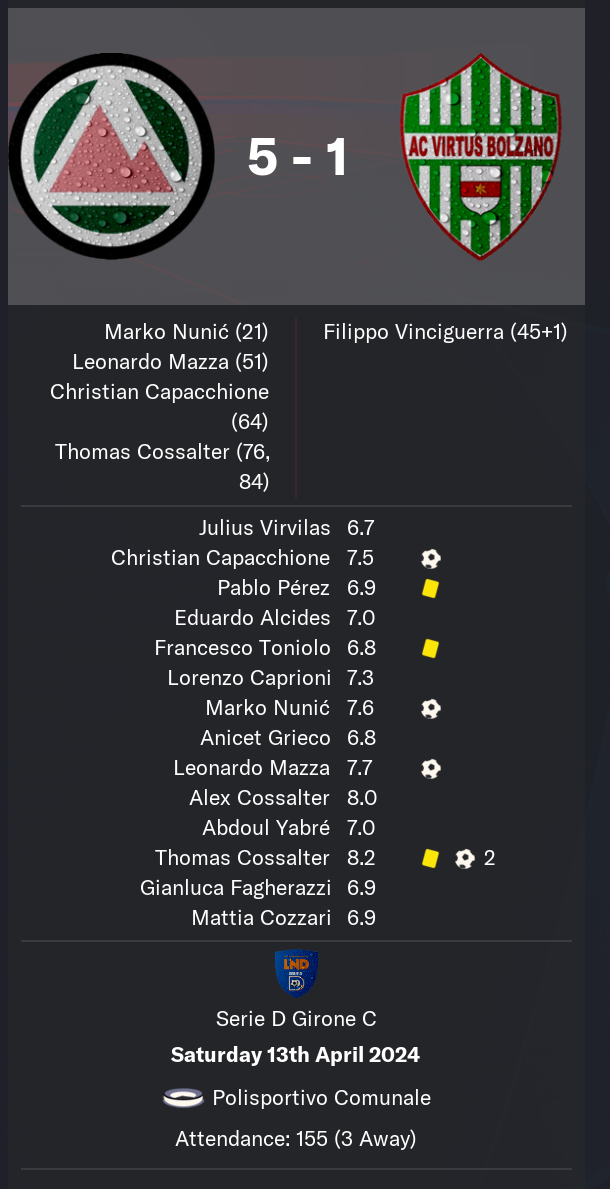The width and height of the screenshot is (610, 1189).
Task: Open Filippo Vinciguerra's scorer entry
Action: [x=445, y=332]
